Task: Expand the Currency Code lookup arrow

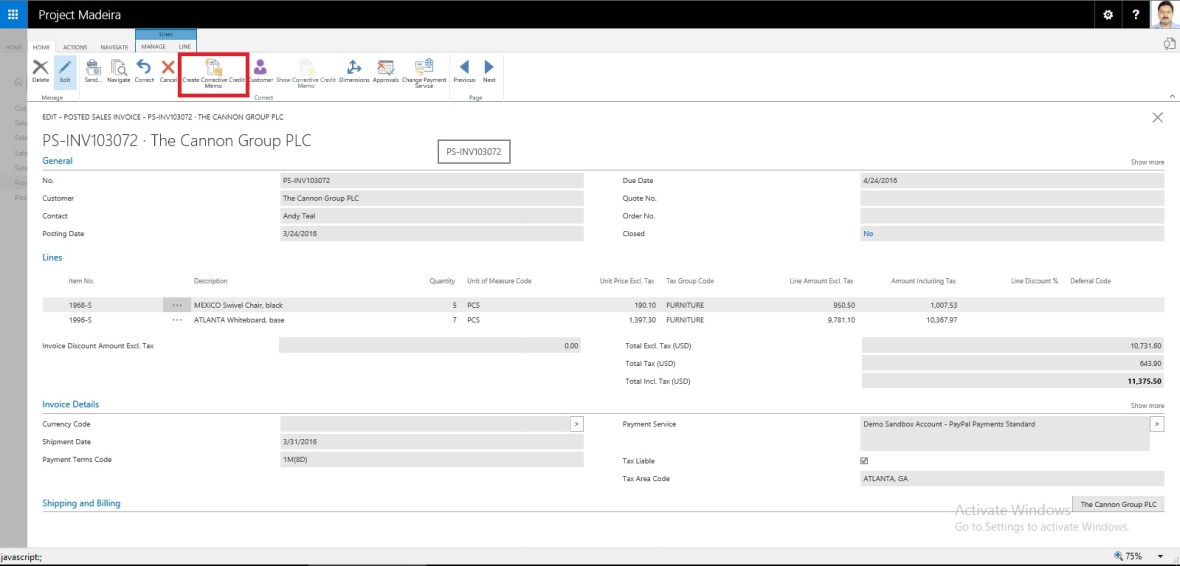Action: pyautogui.click(x=576, y=424)
